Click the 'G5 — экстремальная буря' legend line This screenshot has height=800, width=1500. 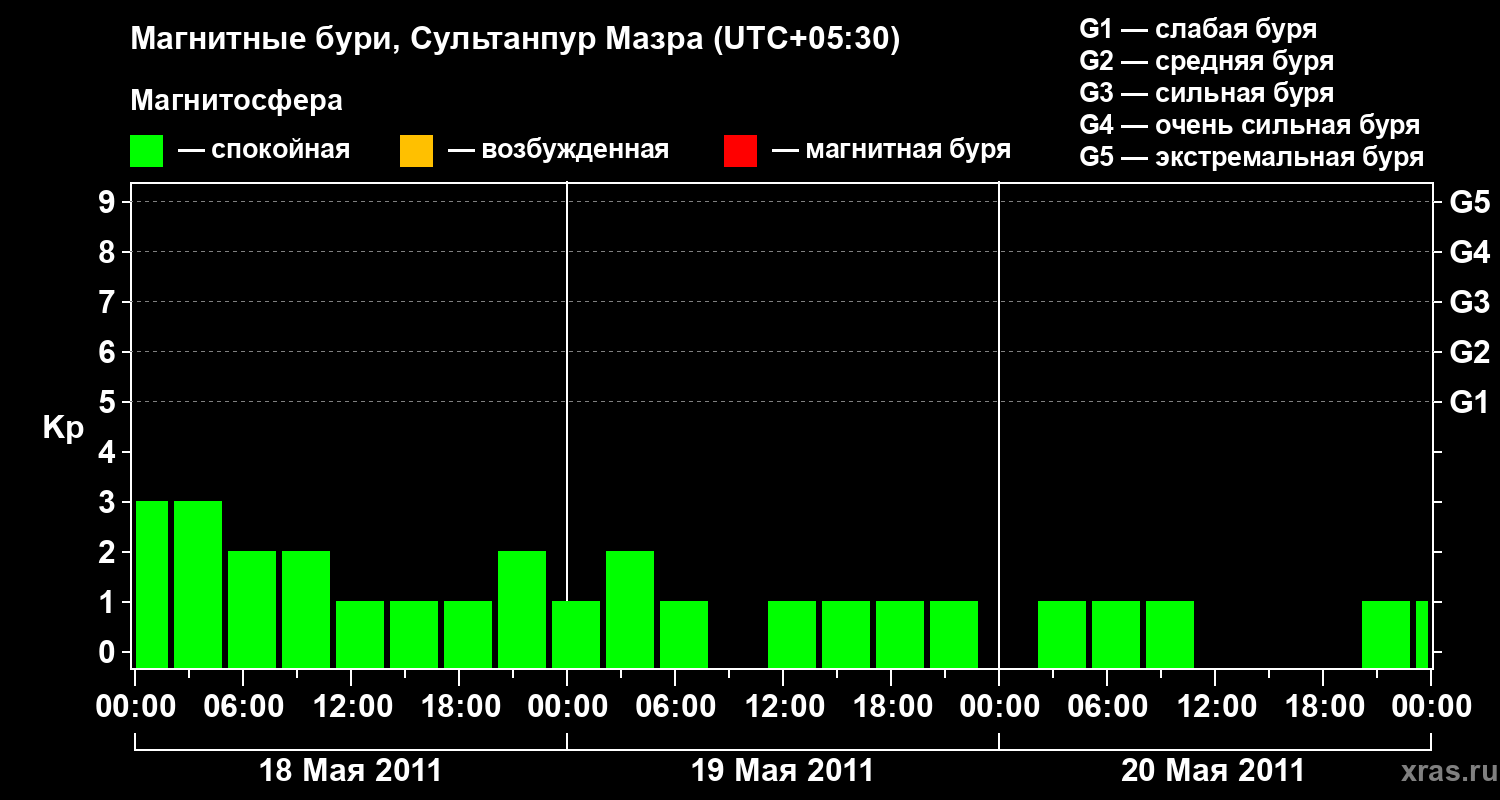pos(1252,157)
